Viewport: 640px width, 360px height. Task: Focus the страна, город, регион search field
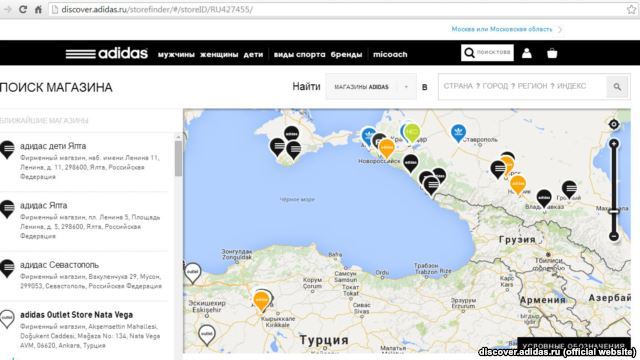[522, 87]
